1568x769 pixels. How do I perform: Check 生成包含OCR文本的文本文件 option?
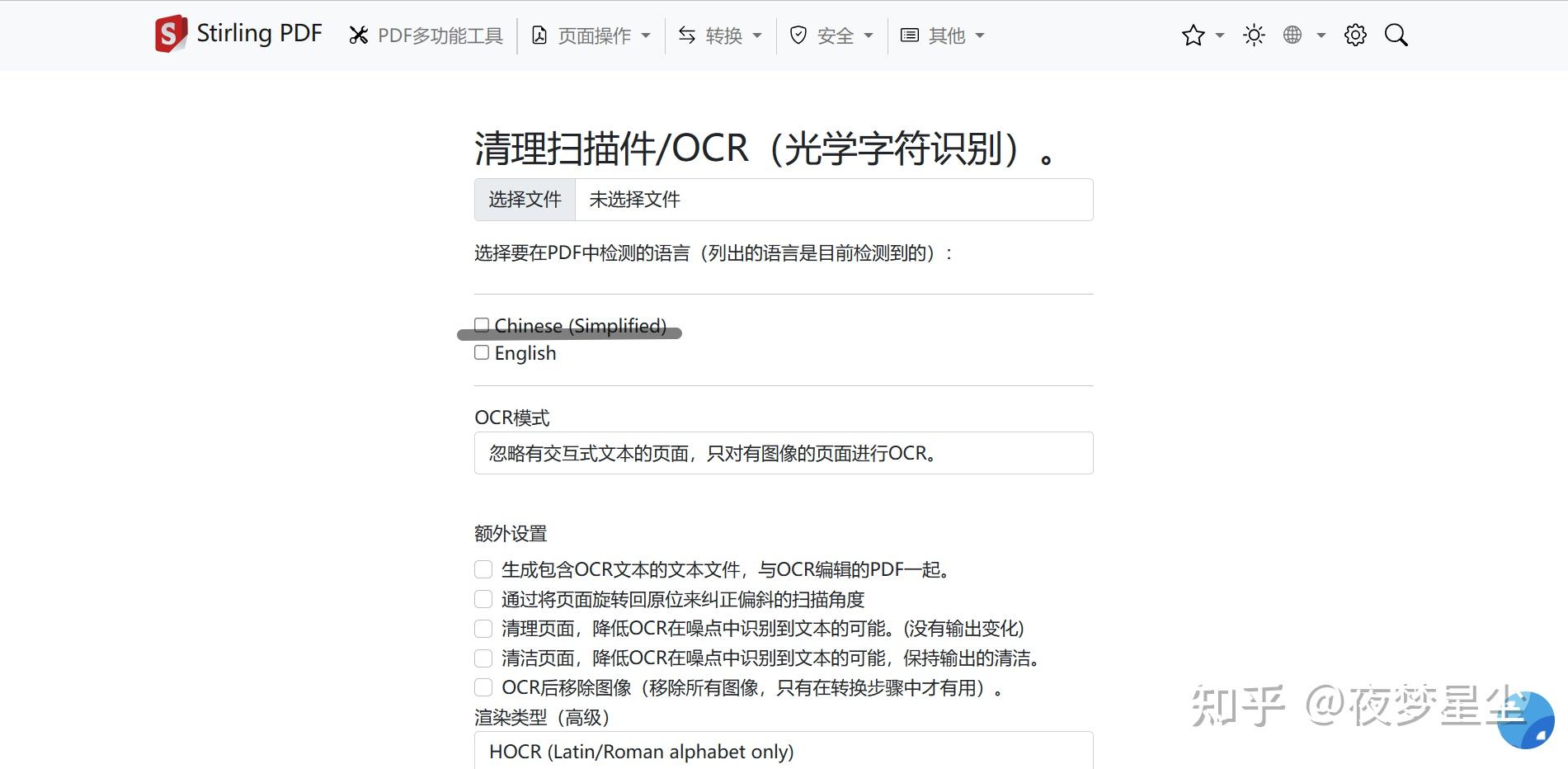coord(483,568)
